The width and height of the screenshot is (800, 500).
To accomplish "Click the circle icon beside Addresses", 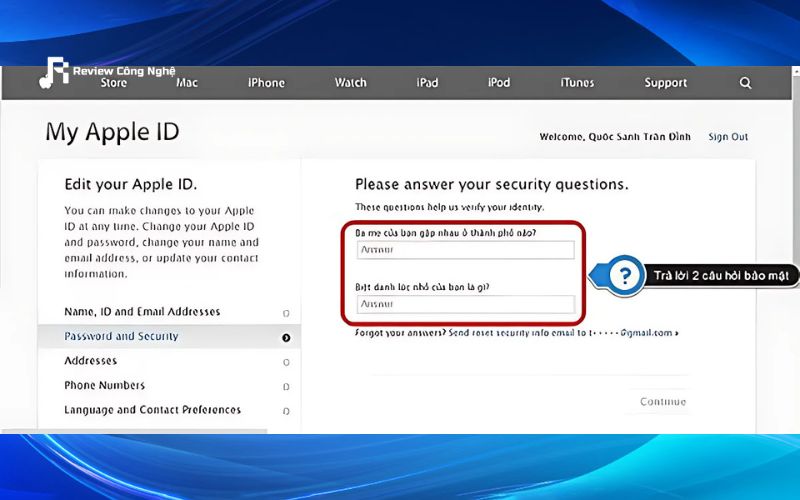I will (x=286, y=362).
